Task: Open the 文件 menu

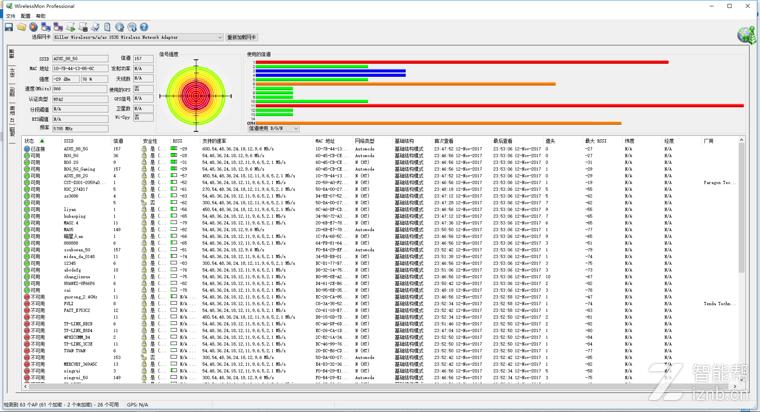Action: [x=10, y=17]
